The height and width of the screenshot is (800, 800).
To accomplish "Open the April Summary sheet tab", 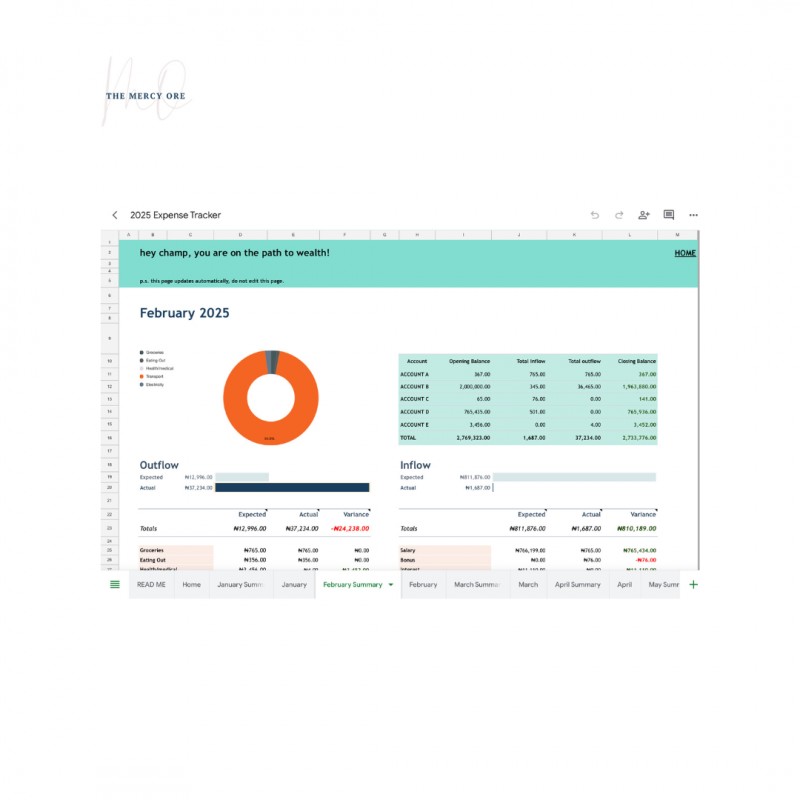I will click(x=578, y=584).
